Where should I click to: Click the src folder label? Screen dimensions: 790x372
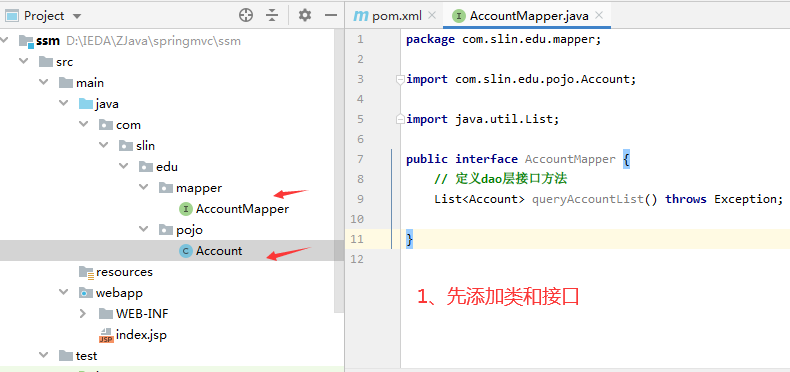tap(64, 61)
